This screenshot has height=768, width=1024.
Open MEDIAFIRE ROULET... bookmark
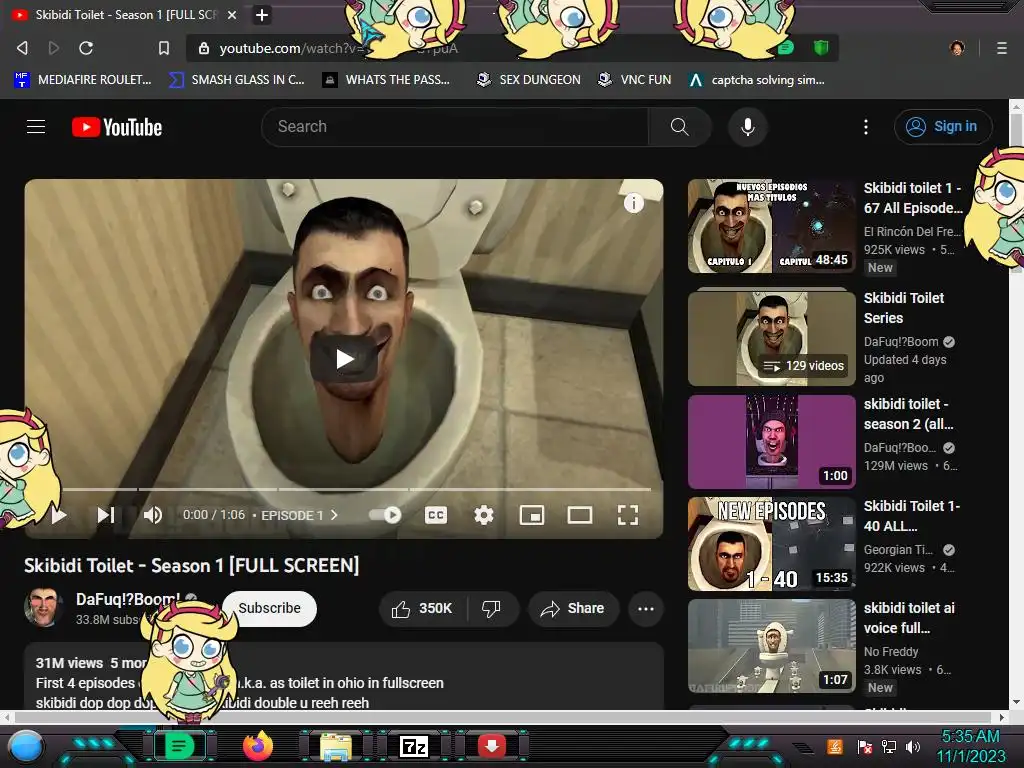tap(83, 80)
